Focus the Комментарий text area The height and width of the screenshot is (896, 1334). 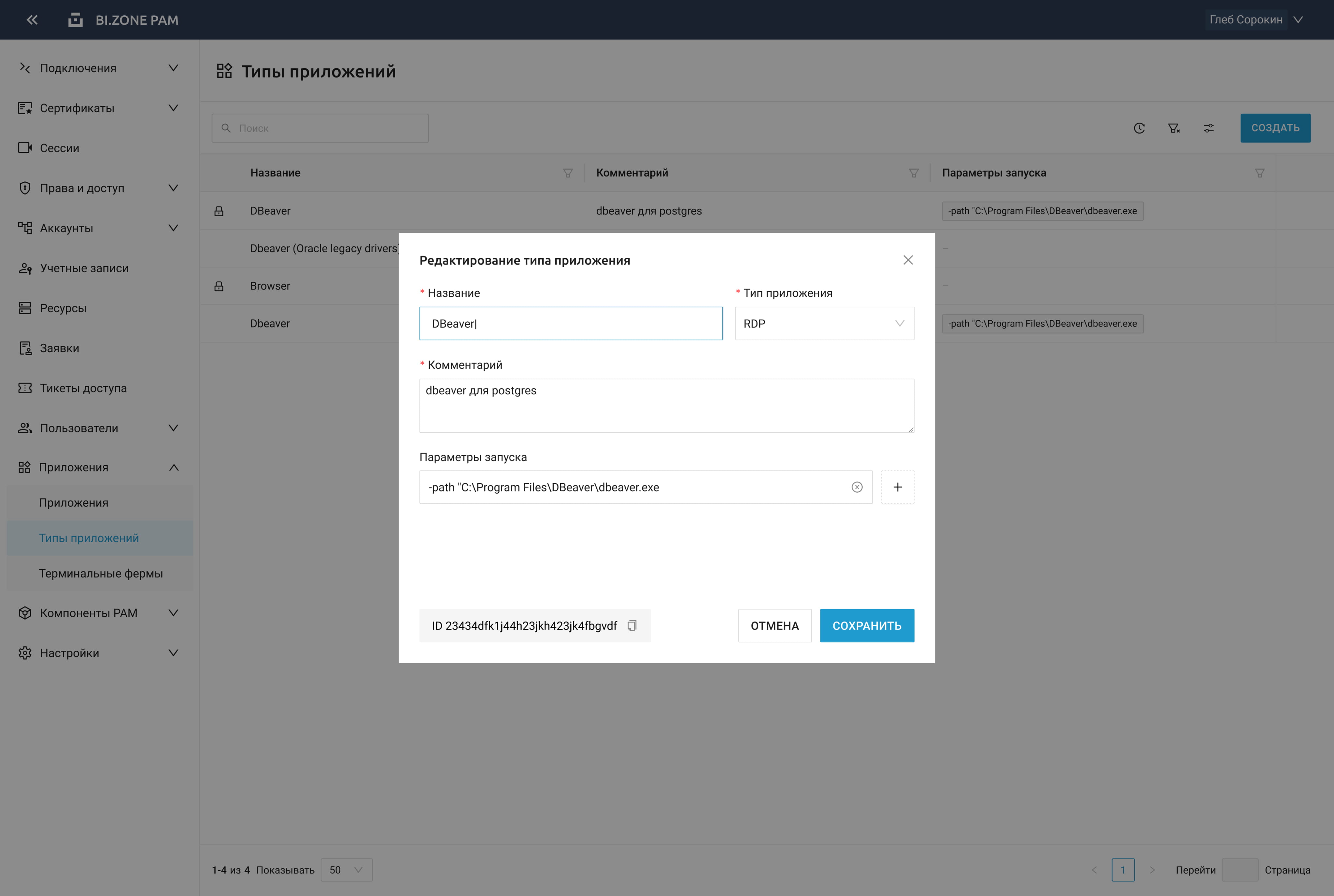point(666,406)
